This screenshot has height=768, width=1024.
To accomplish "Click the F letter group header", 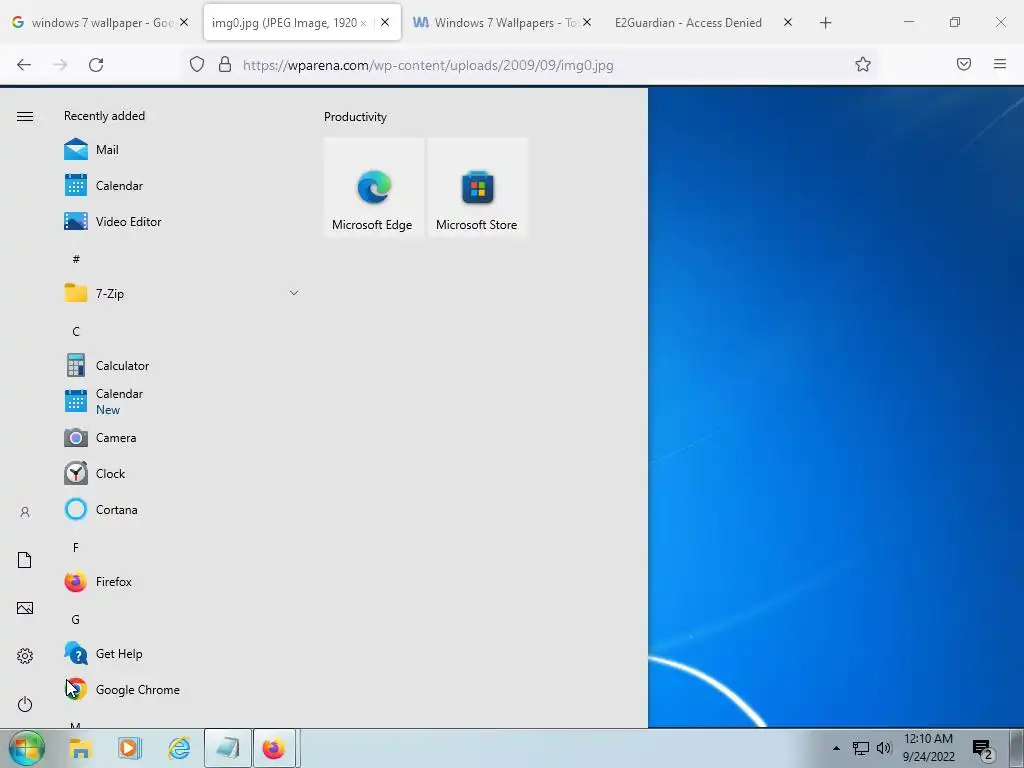I will coord(76,547).
